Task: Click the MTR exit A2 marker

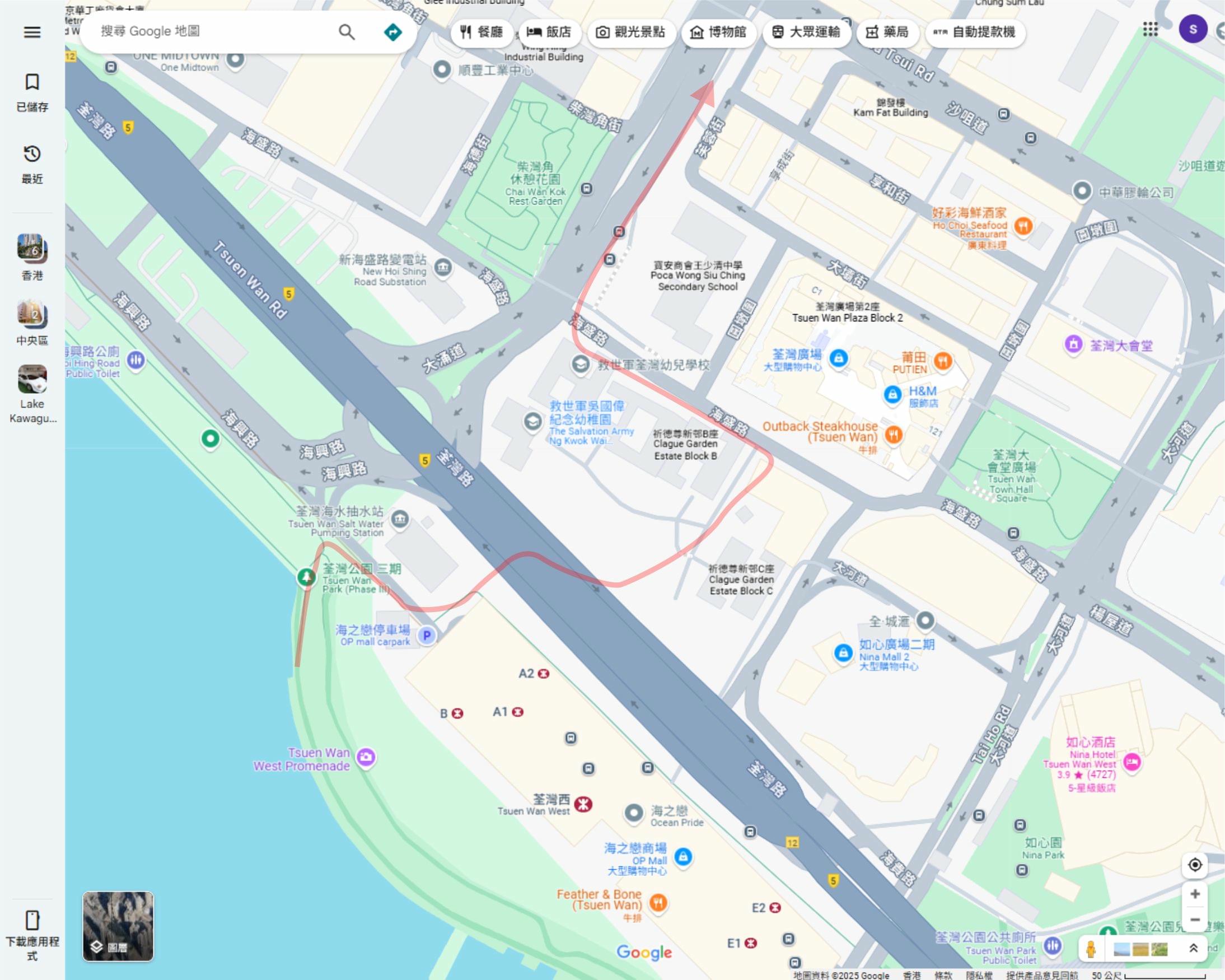Action: click(544, 674)
